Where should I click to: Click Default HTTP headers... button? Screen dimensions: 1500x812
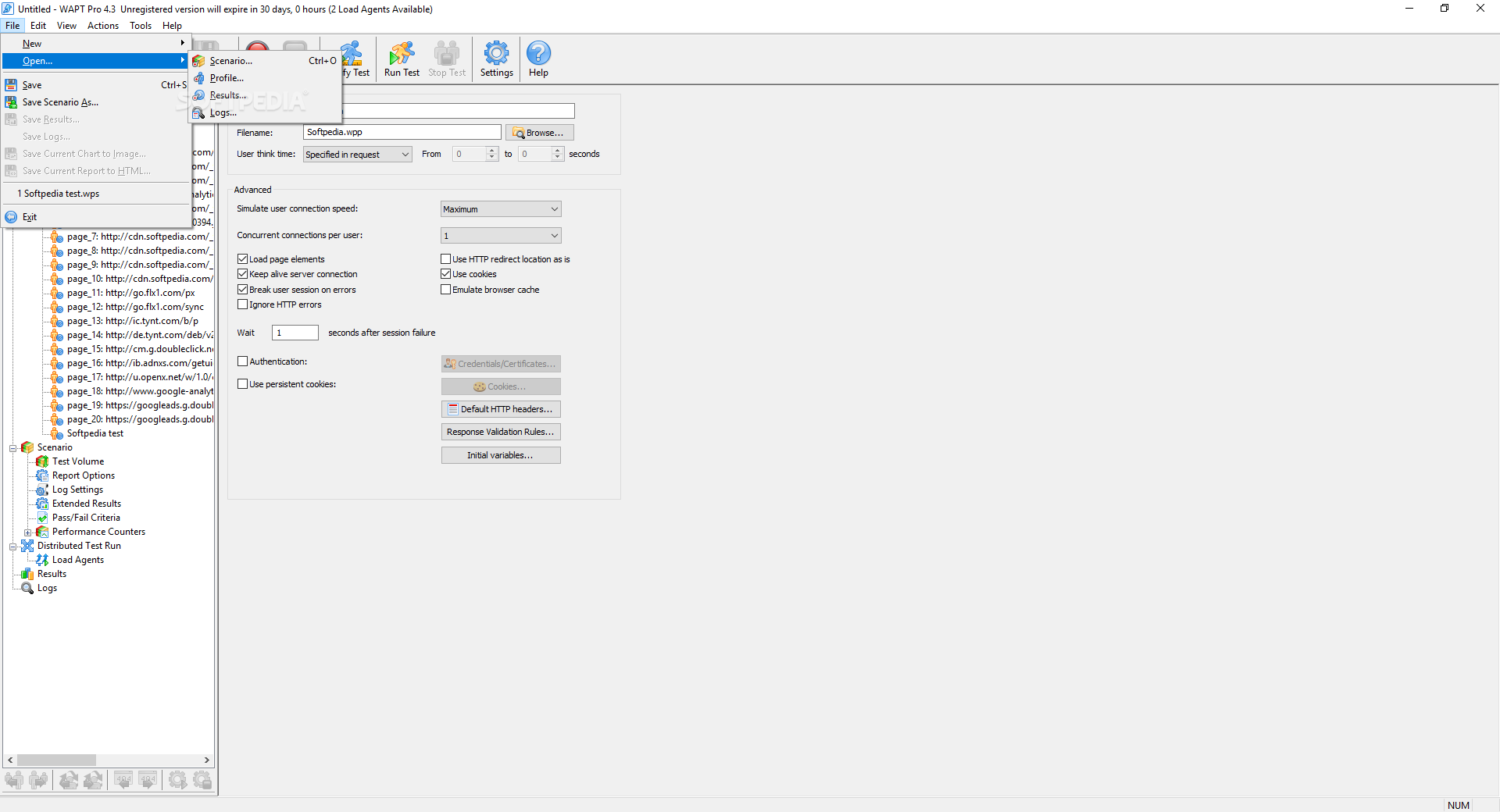[501, 409]
